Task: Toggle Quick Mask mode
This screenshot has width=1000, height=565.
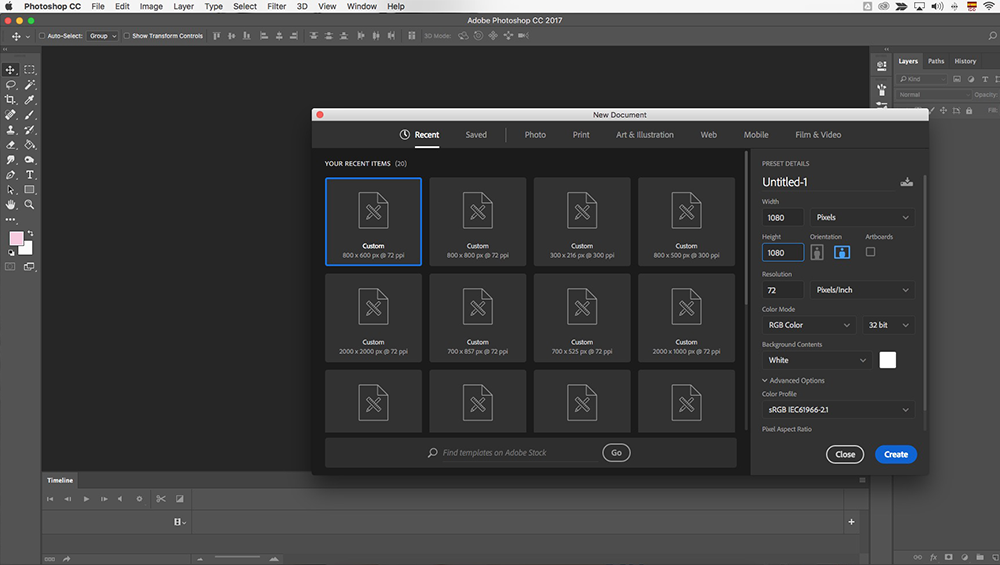Action: [x=10, y=267]
